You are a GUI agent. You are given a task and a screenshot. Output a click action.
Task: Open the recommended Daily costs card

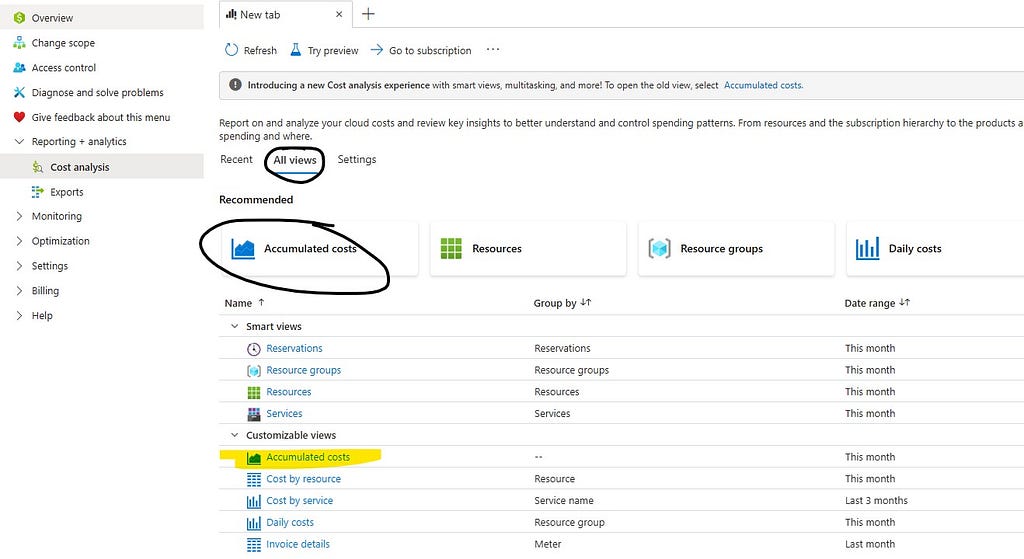pos(935,249)
